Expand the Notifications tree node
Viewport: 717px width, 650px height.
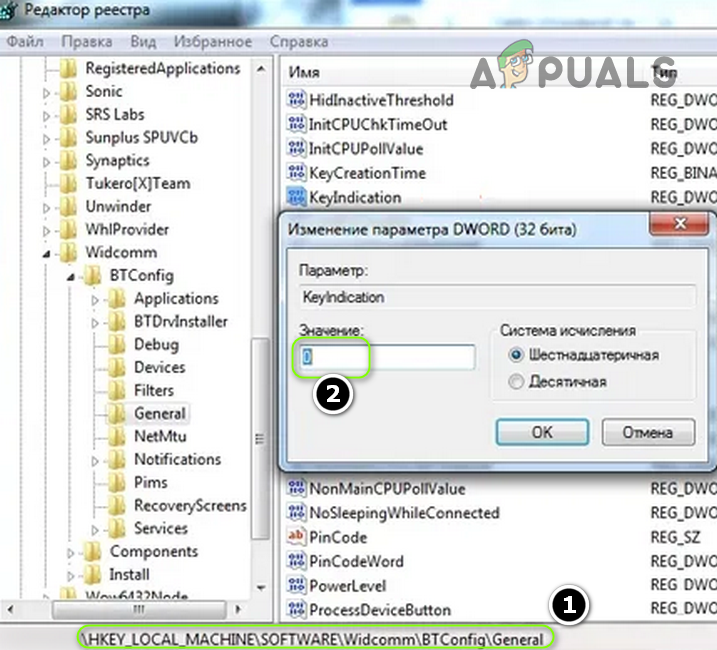coord(95,461)
